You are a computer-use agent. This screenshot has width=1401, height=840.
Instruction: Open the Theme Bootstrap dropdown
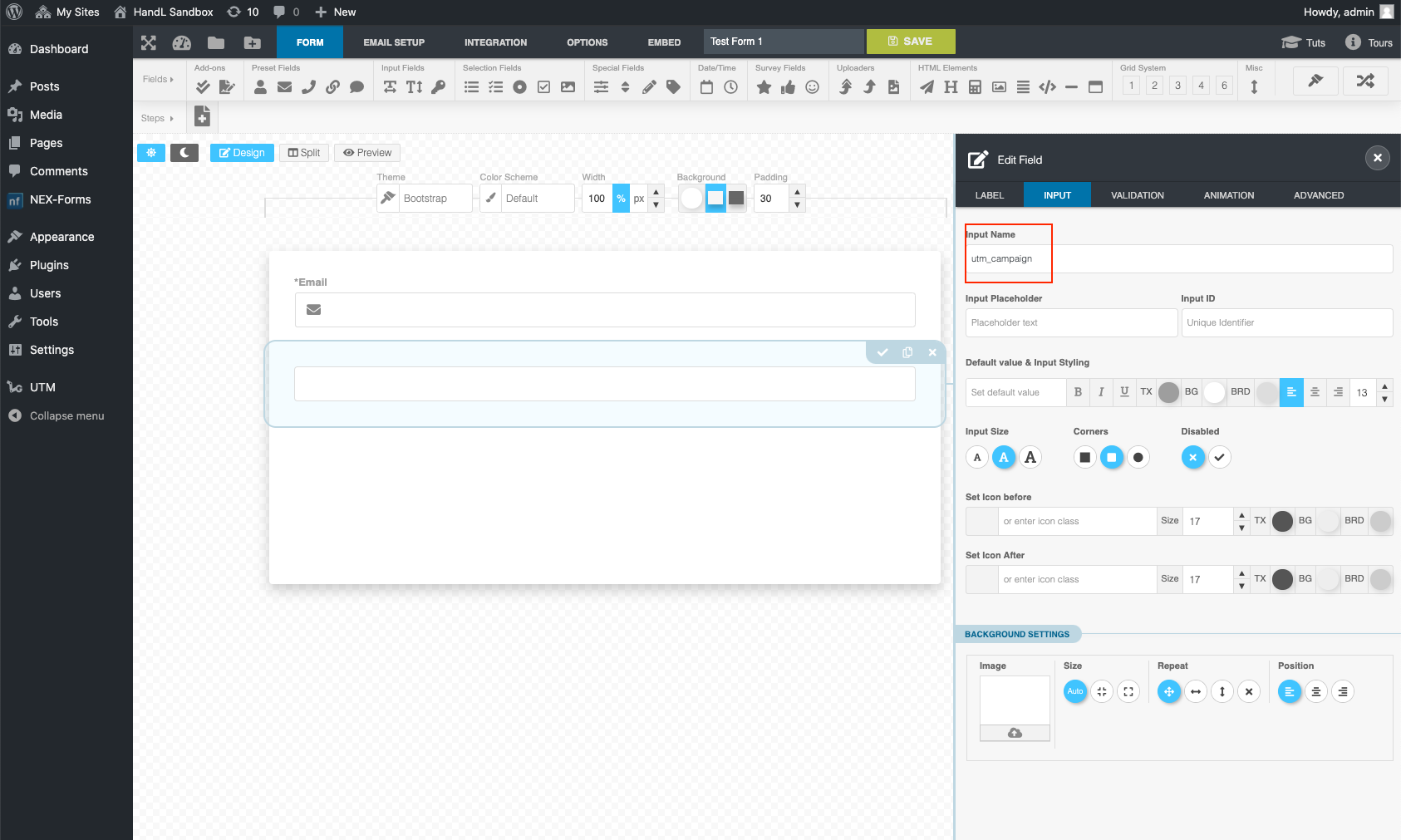click(425, 199)
